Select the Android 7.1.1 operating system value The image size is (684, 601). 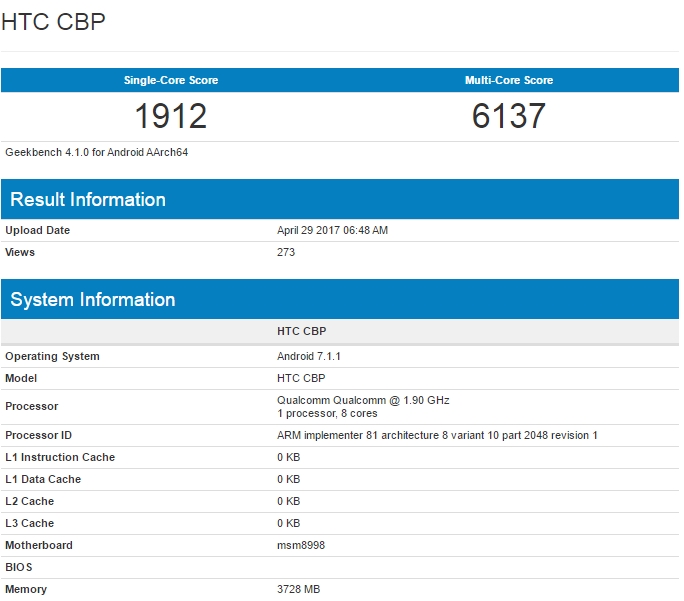(x=311, y=356)
